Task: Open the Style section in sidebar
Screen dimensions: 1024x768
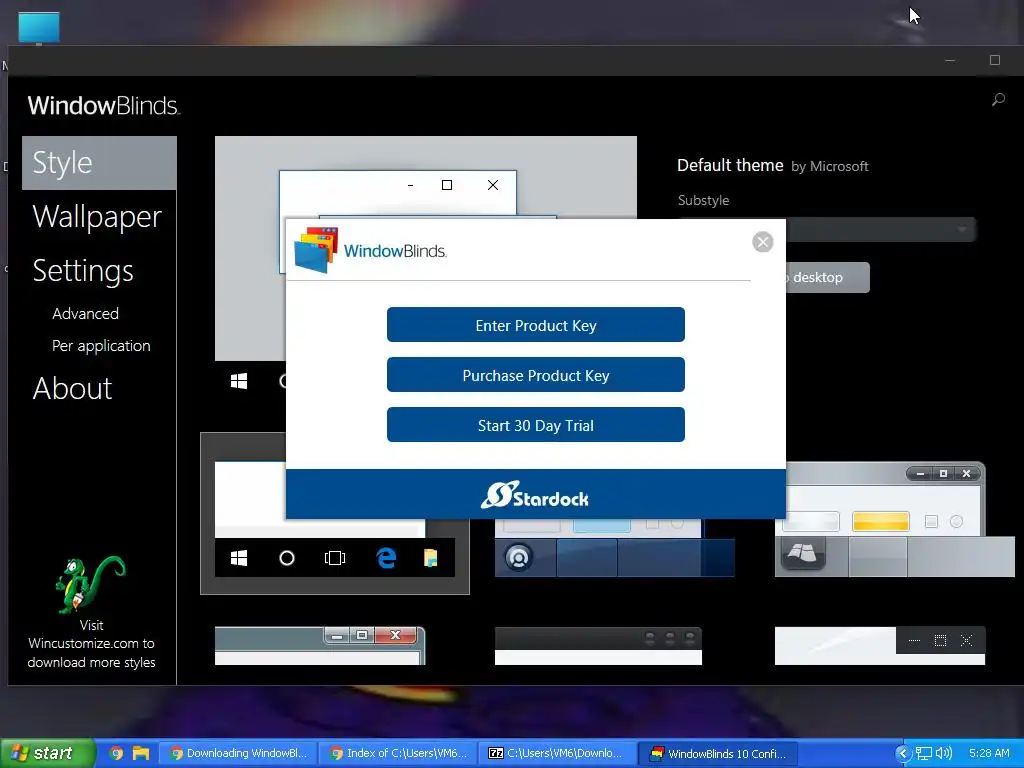Action: click(x=99, y=163)
